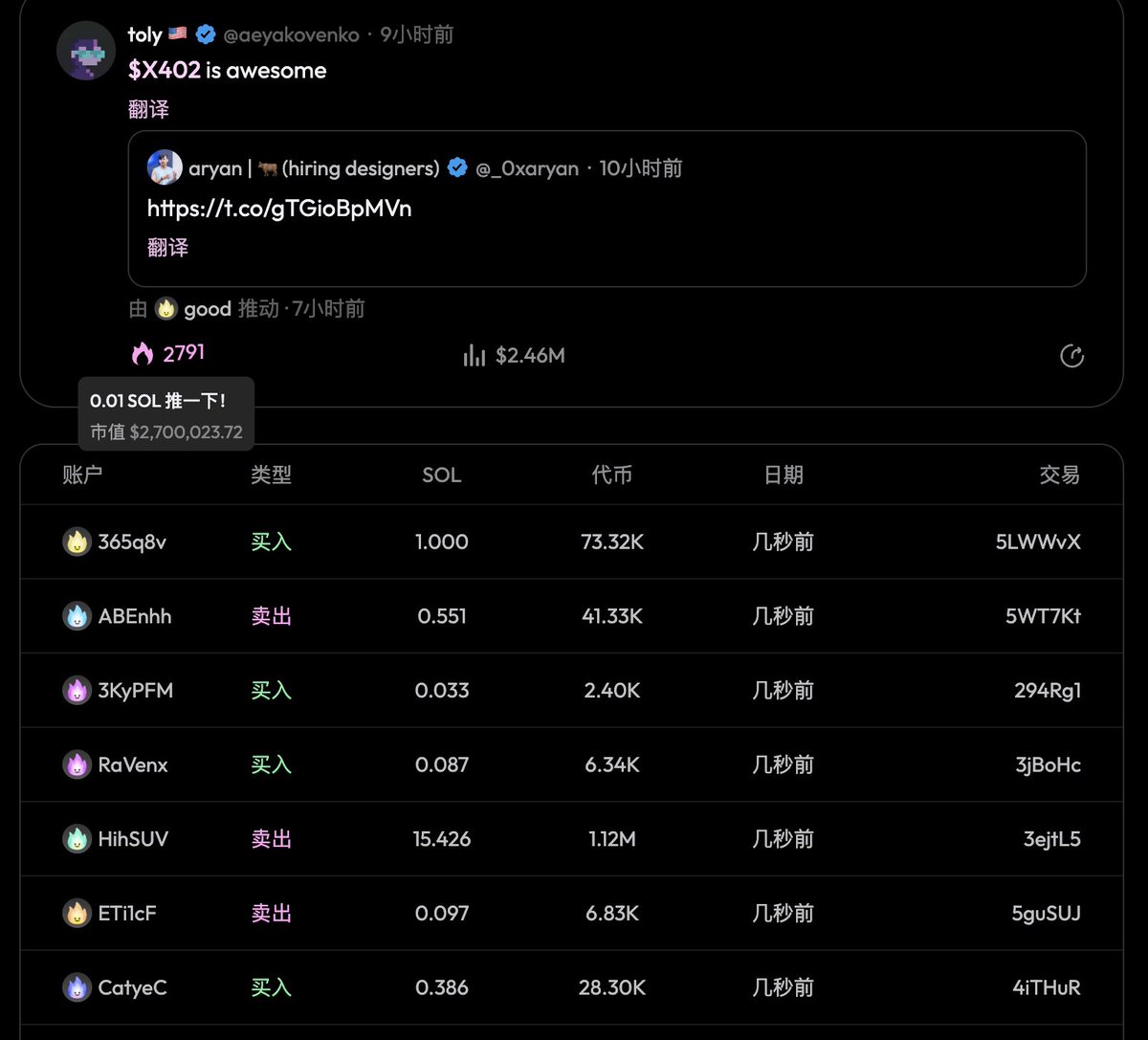Open the https://t.co/gTGioBpMVn link

click(x=279, y=209)
